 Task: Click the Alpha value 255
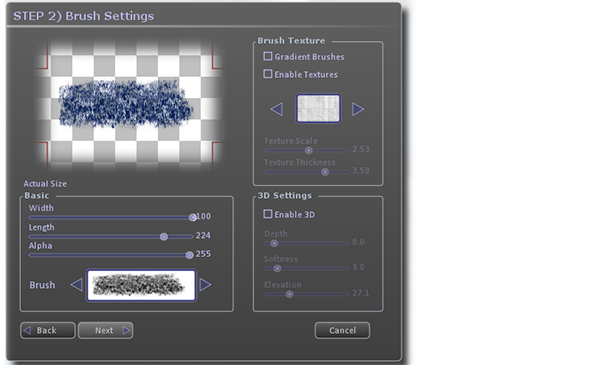203,254
